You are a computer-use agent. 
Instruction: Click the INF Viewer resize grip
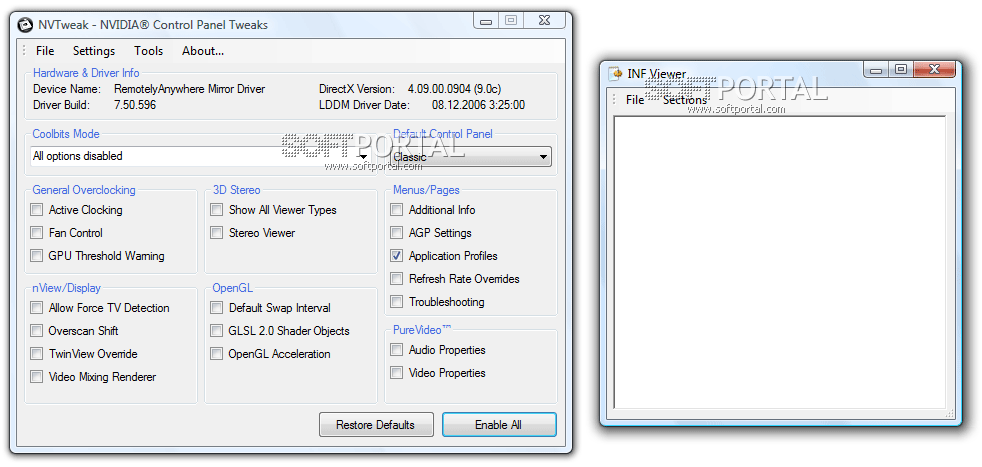point(949,413)
